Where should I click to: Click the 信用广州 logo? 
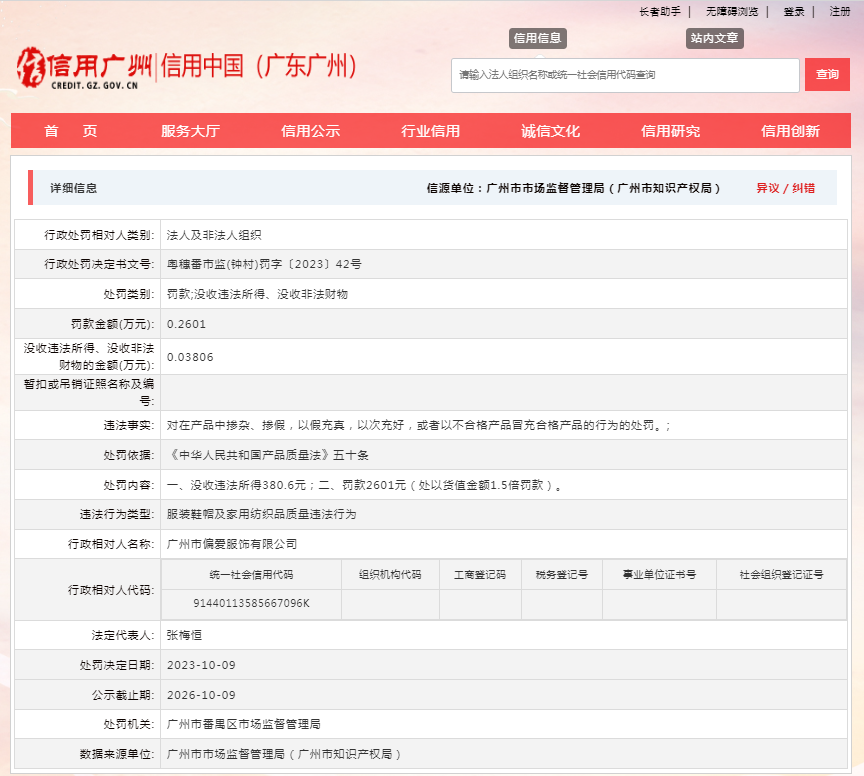(85, 67)
